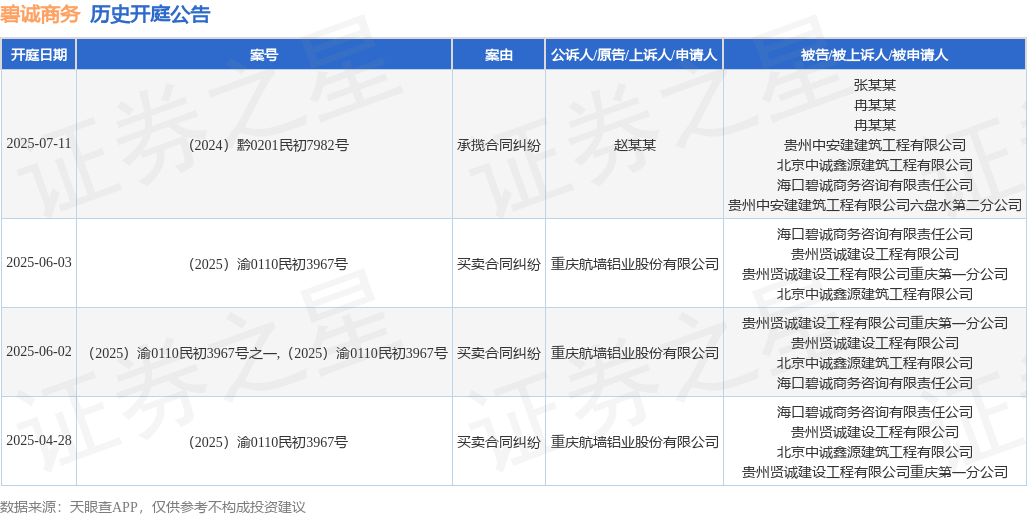Click the 历史开庭公告 heading

click(150, 14)
